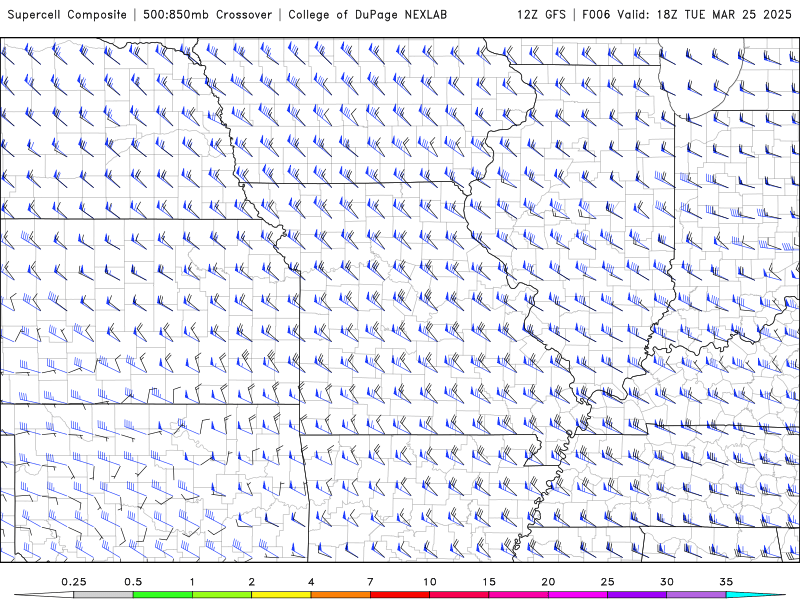This screenshot has width=800, height=600.
Task: Click the purple swatch between 25 and 30
Action: click(x=637, y=595)
